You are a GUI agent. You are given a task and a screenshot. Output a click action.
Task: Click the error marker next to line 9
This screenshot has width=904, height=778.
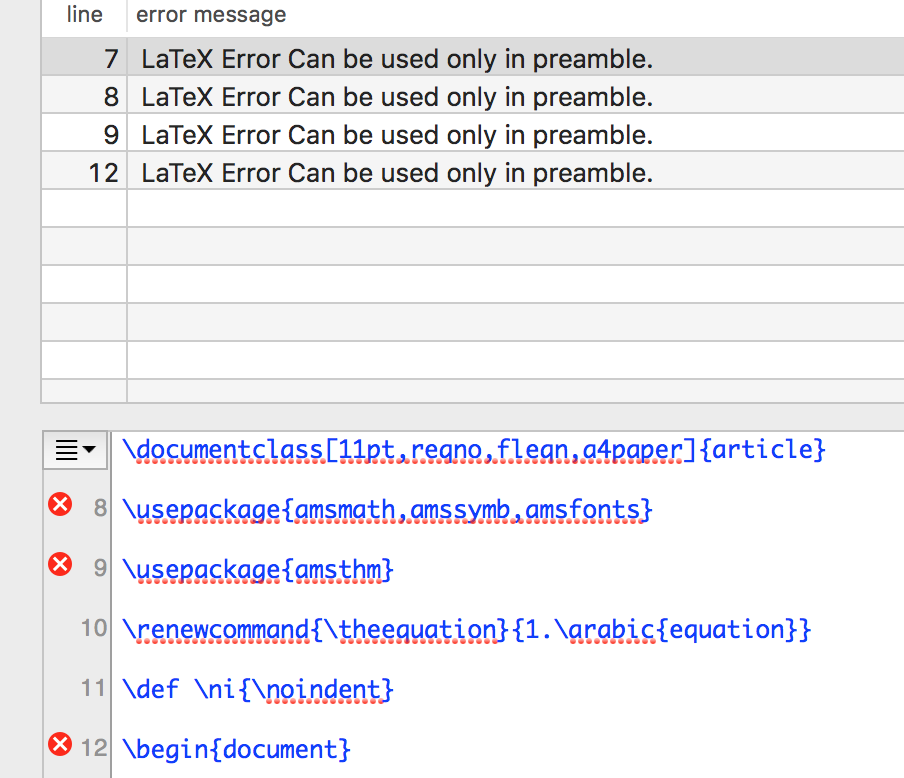(60, 565)
